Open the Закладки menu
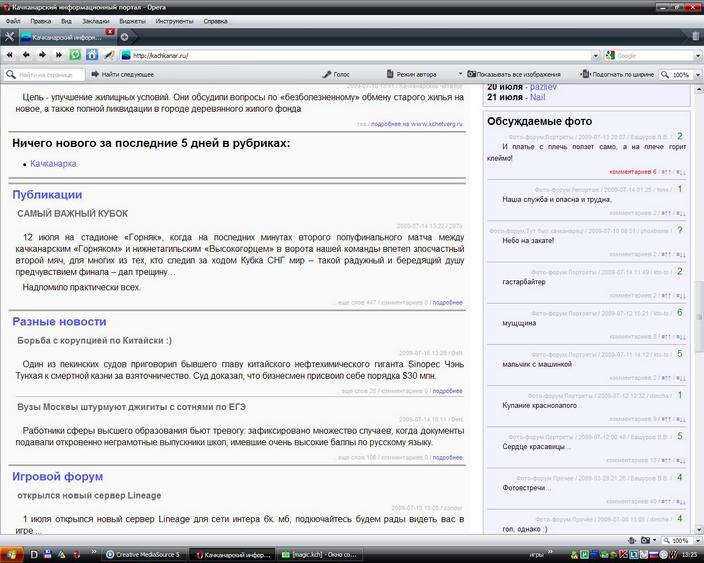 pyautogui.click(x=96, y=20)
